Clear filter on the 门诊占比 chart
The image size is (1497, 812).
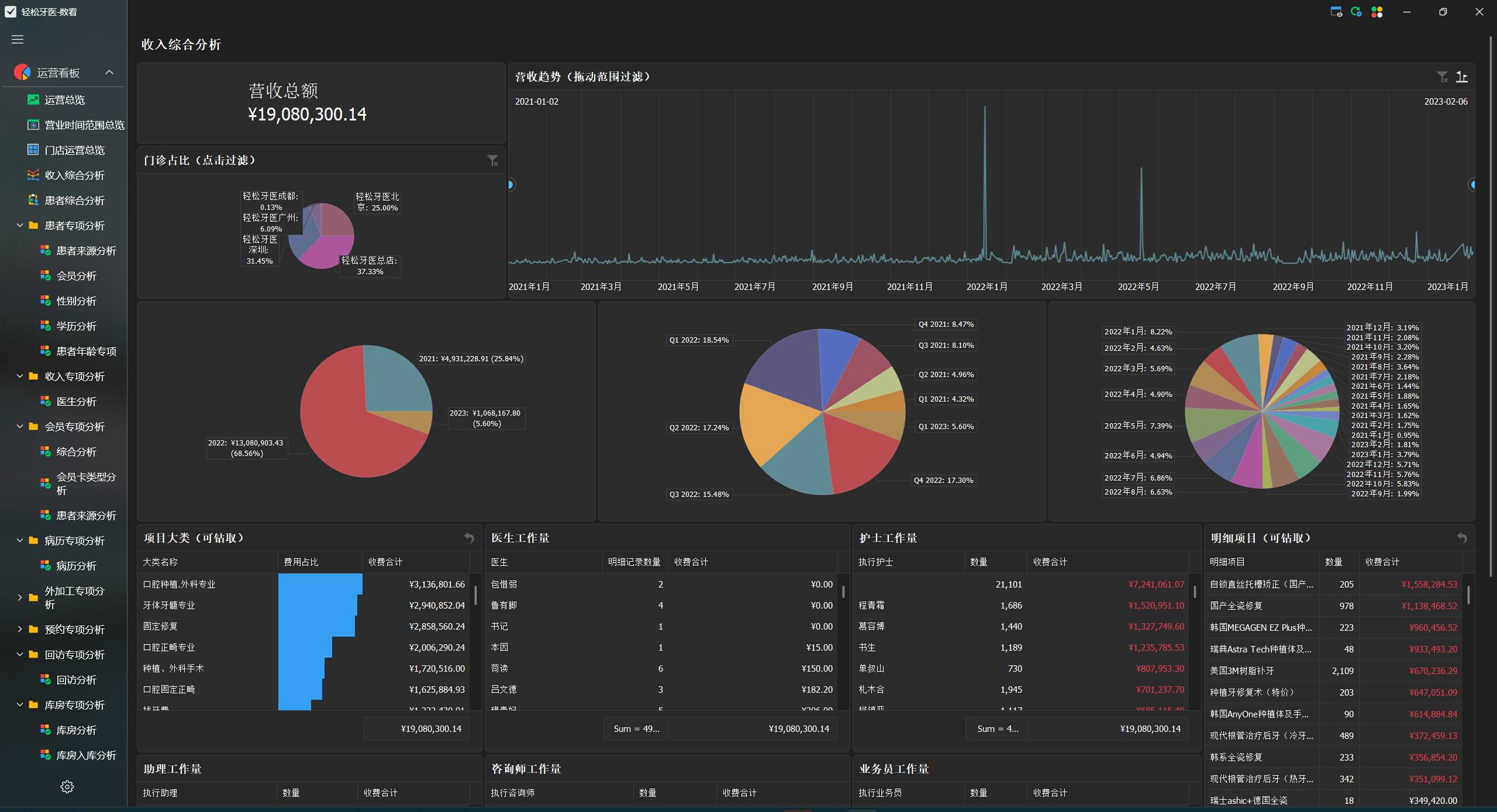click(493, 160)
